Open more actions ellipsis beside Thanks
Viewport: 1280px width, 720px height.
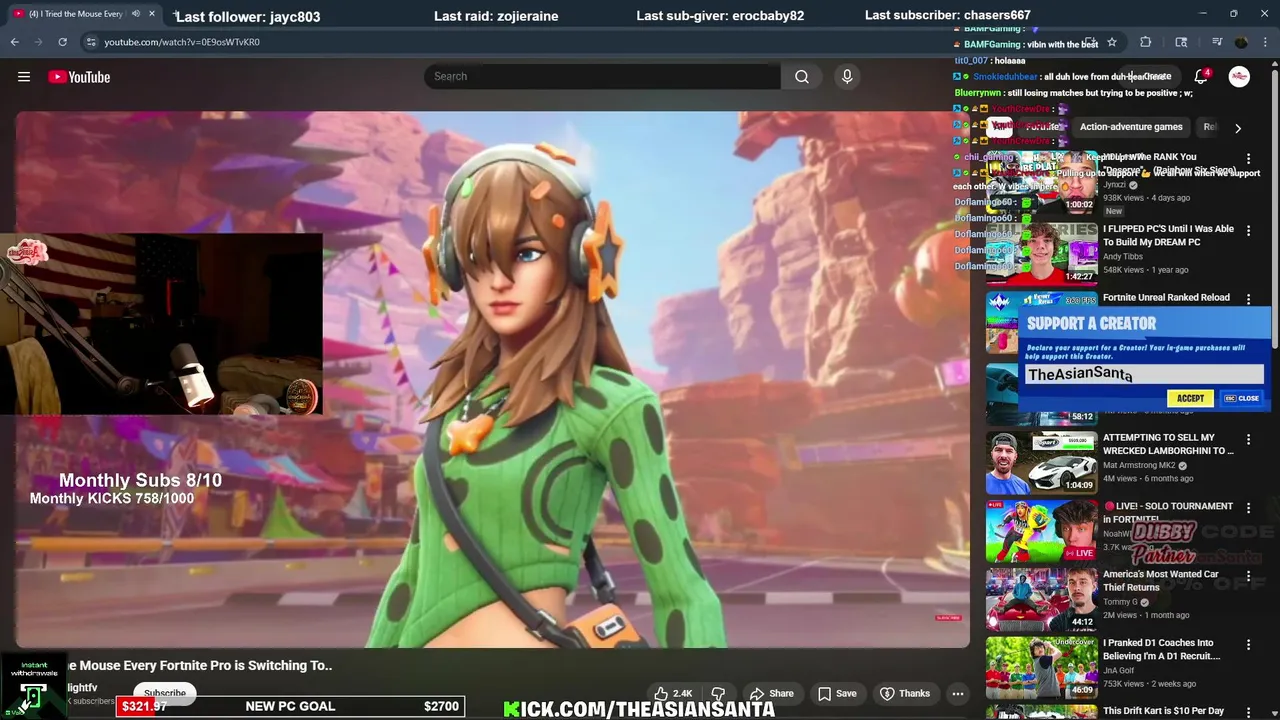958,693
